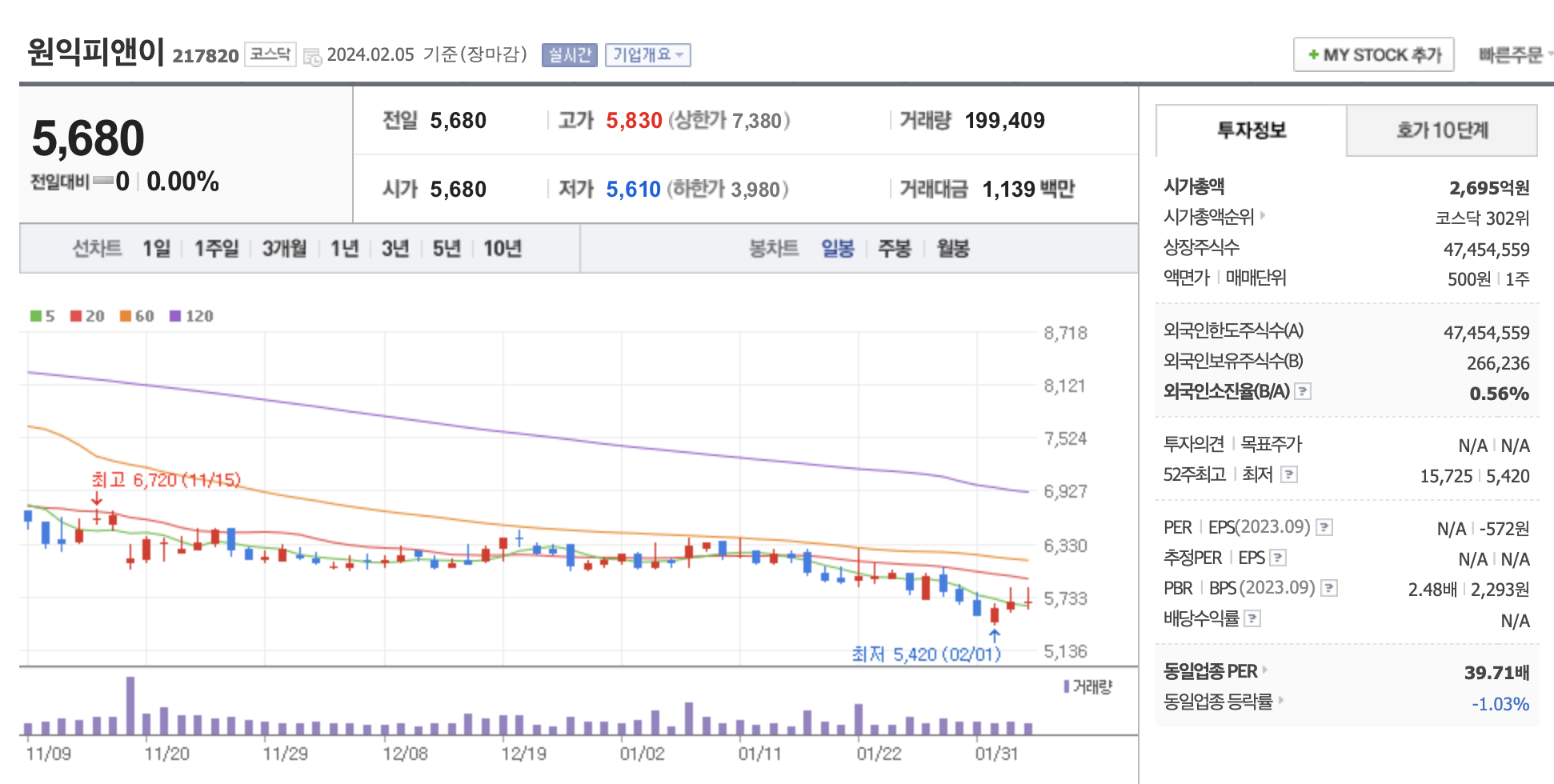Open the 기업개요 dropdown
1554x784 pixels.
(648, 55)
